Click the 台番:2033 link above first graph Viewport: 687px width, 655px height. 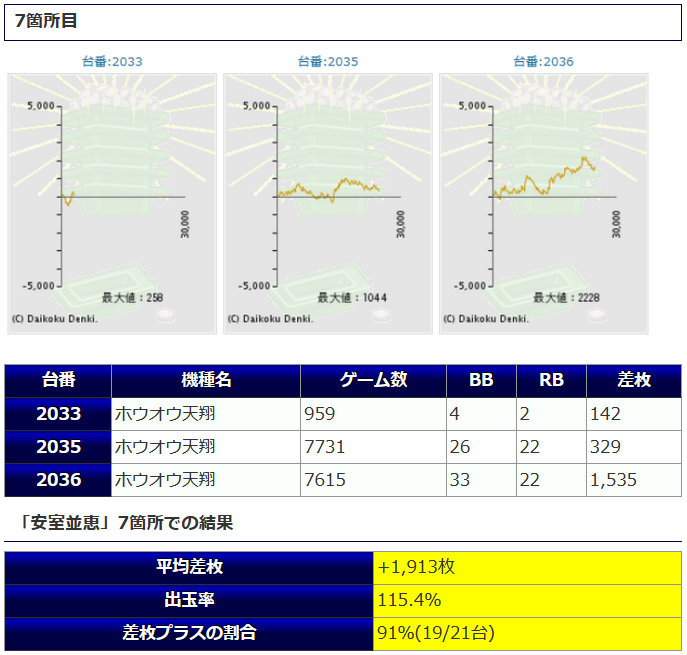point(112,61)
